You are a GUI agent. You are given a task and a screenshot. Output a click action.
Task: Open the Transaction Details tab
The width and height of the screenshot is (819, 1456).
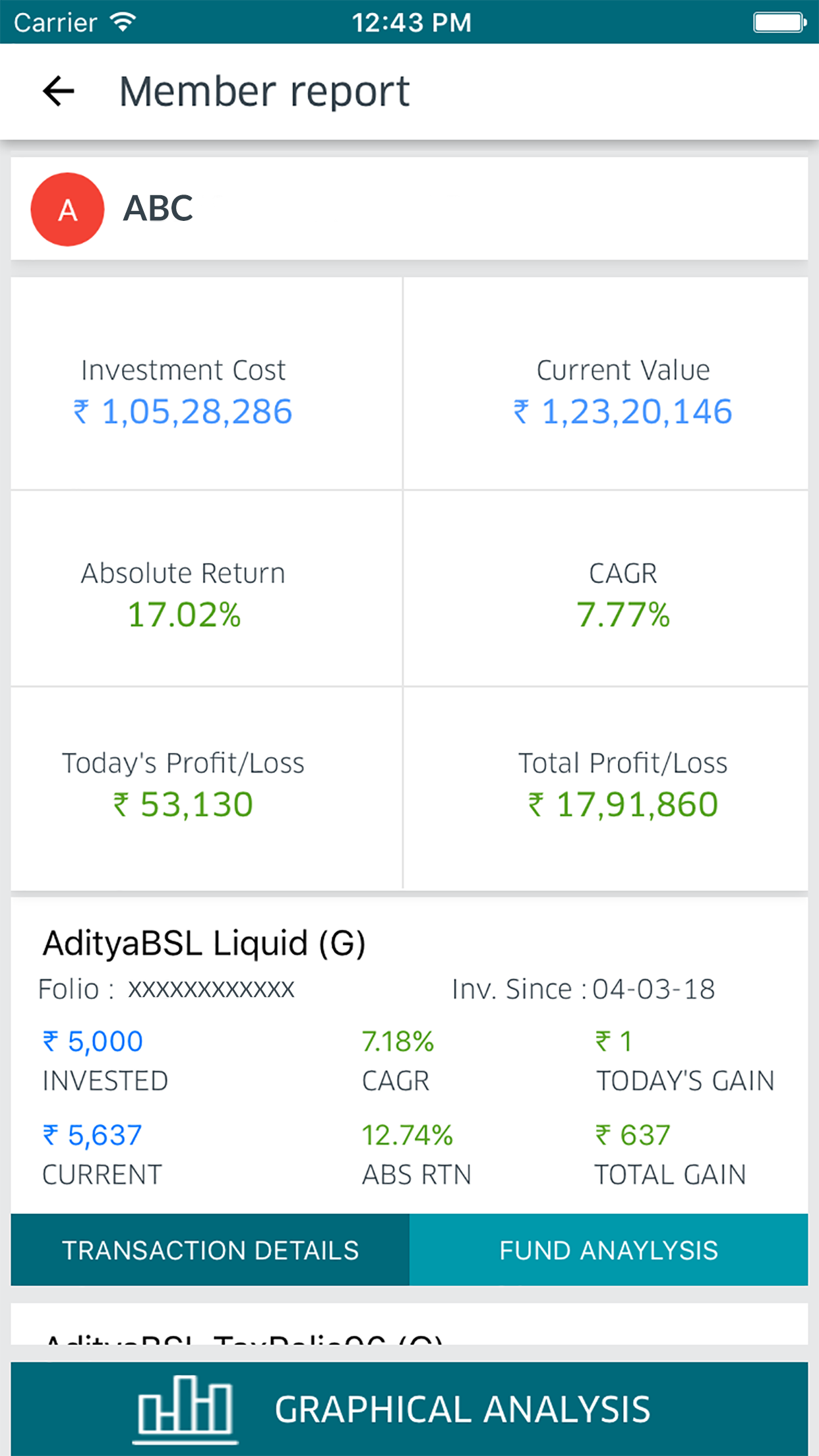210,1250
